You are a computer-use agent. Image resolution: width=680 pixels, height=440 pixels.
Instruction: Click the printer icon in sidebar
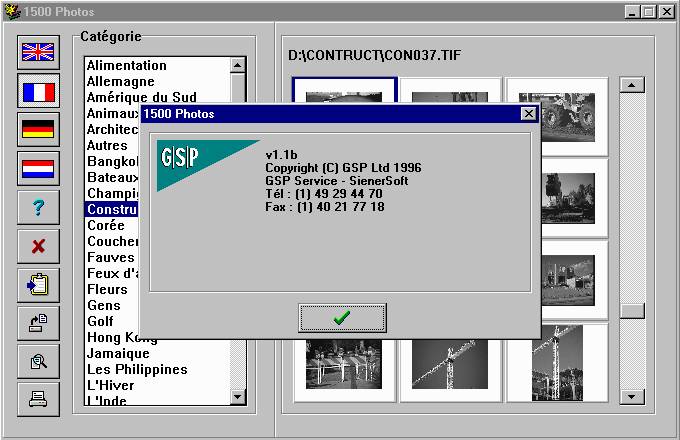[x=38, y=399]
